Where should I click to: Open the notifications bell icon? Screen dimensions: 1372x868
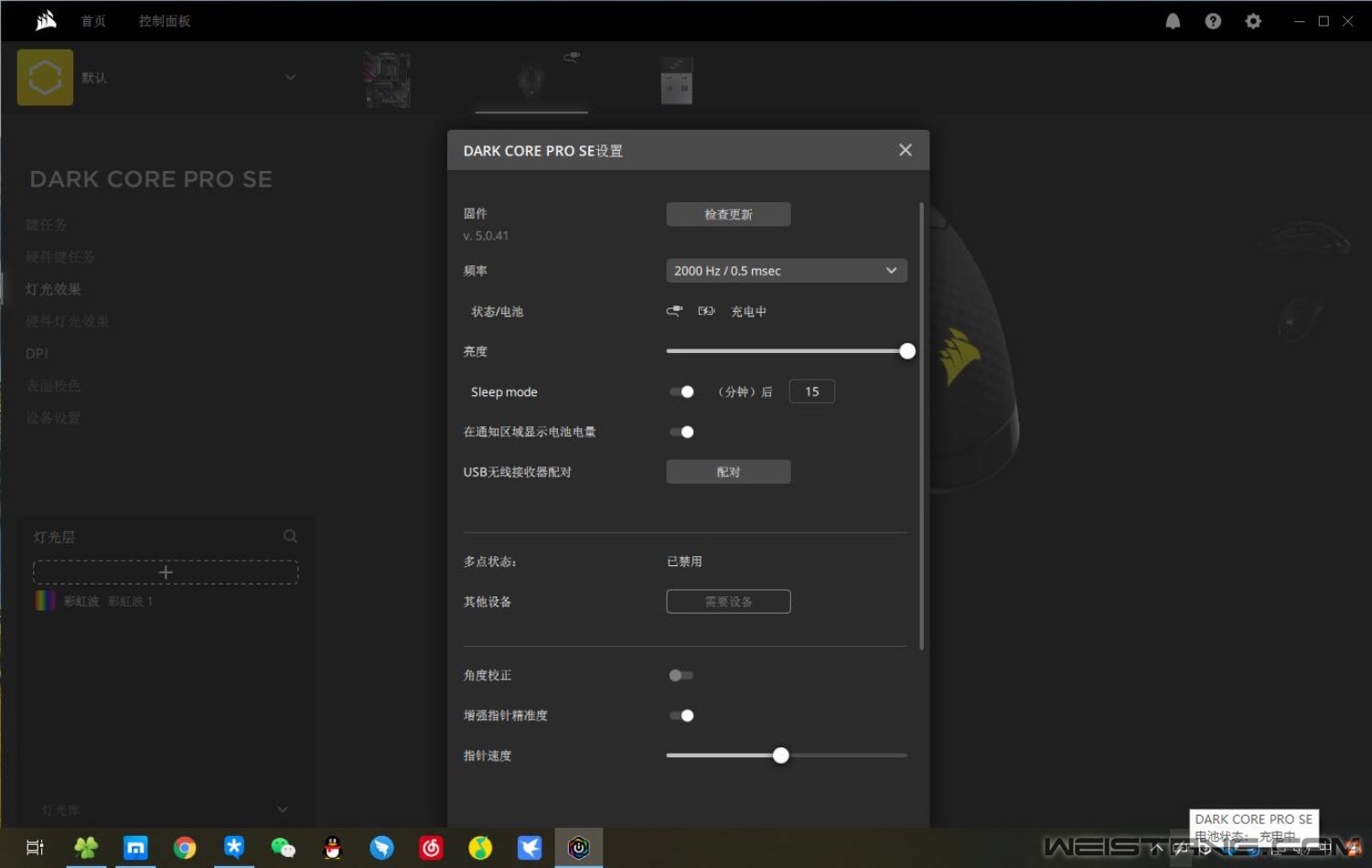[x=1173, y=21]
